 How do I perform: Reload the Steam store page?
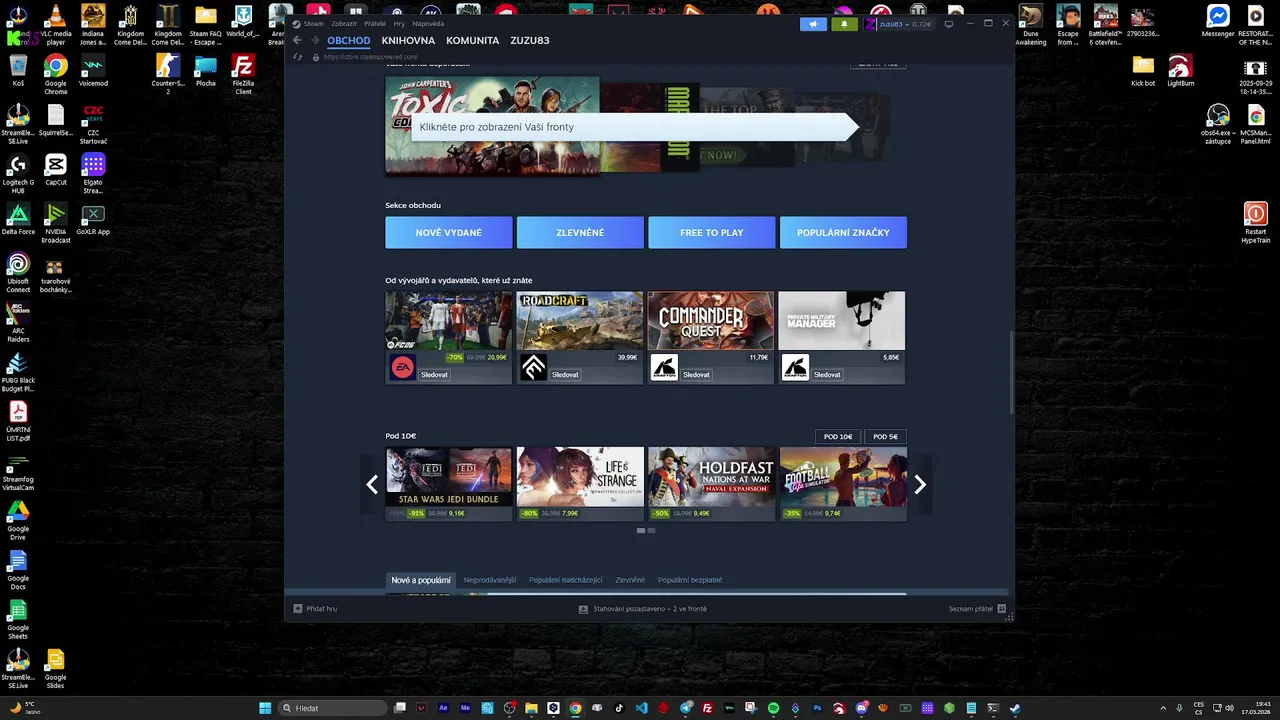tap(298, 57)
